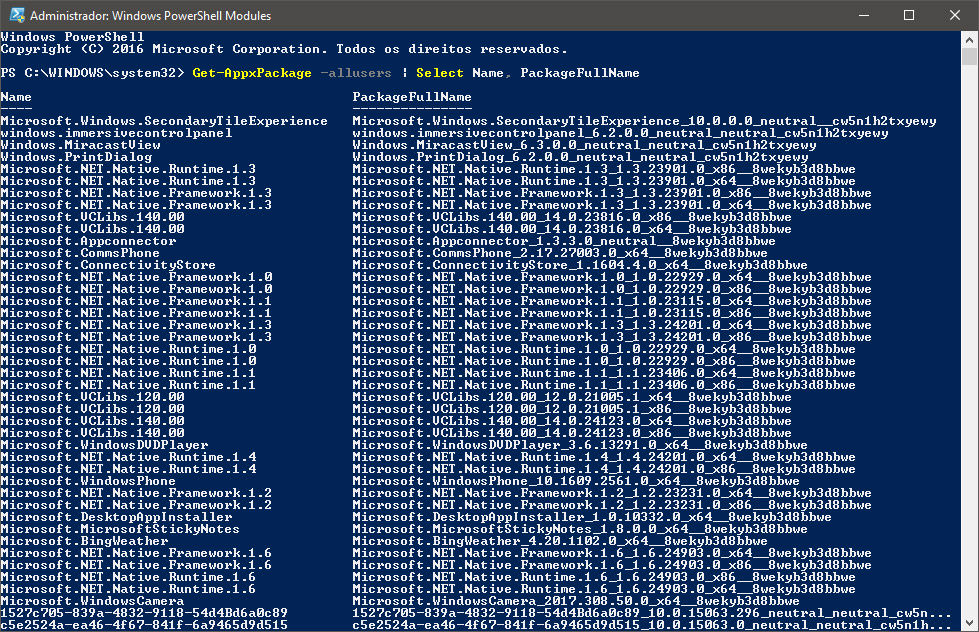Click c5e2524a-ea46-4f67-841f-6a9465d9d515 in Name column
This screenshot has height=632, width=979.
(x=144, y=625)
